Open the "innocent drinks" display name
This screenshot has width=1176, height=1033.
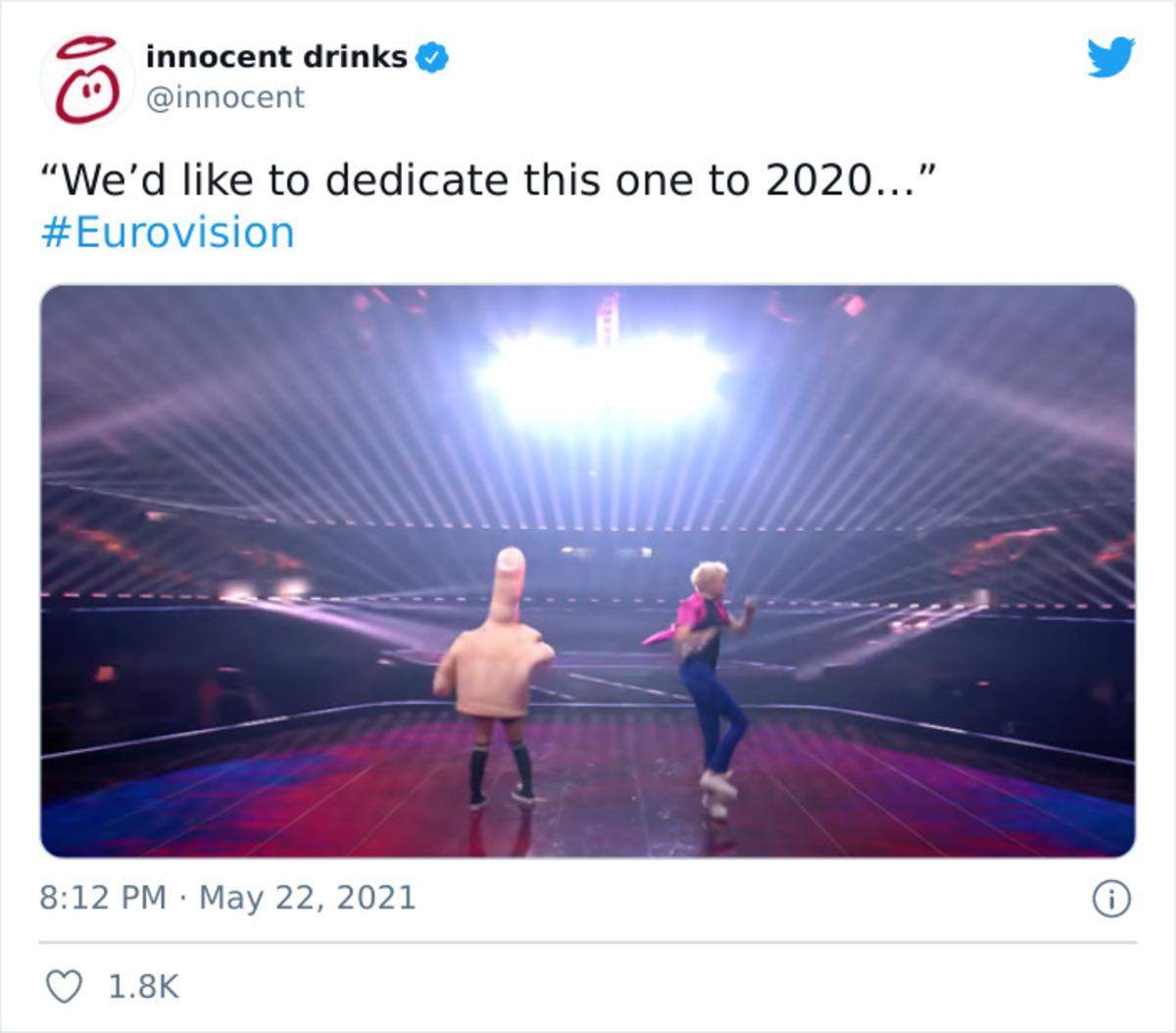[x=276, y=57]
